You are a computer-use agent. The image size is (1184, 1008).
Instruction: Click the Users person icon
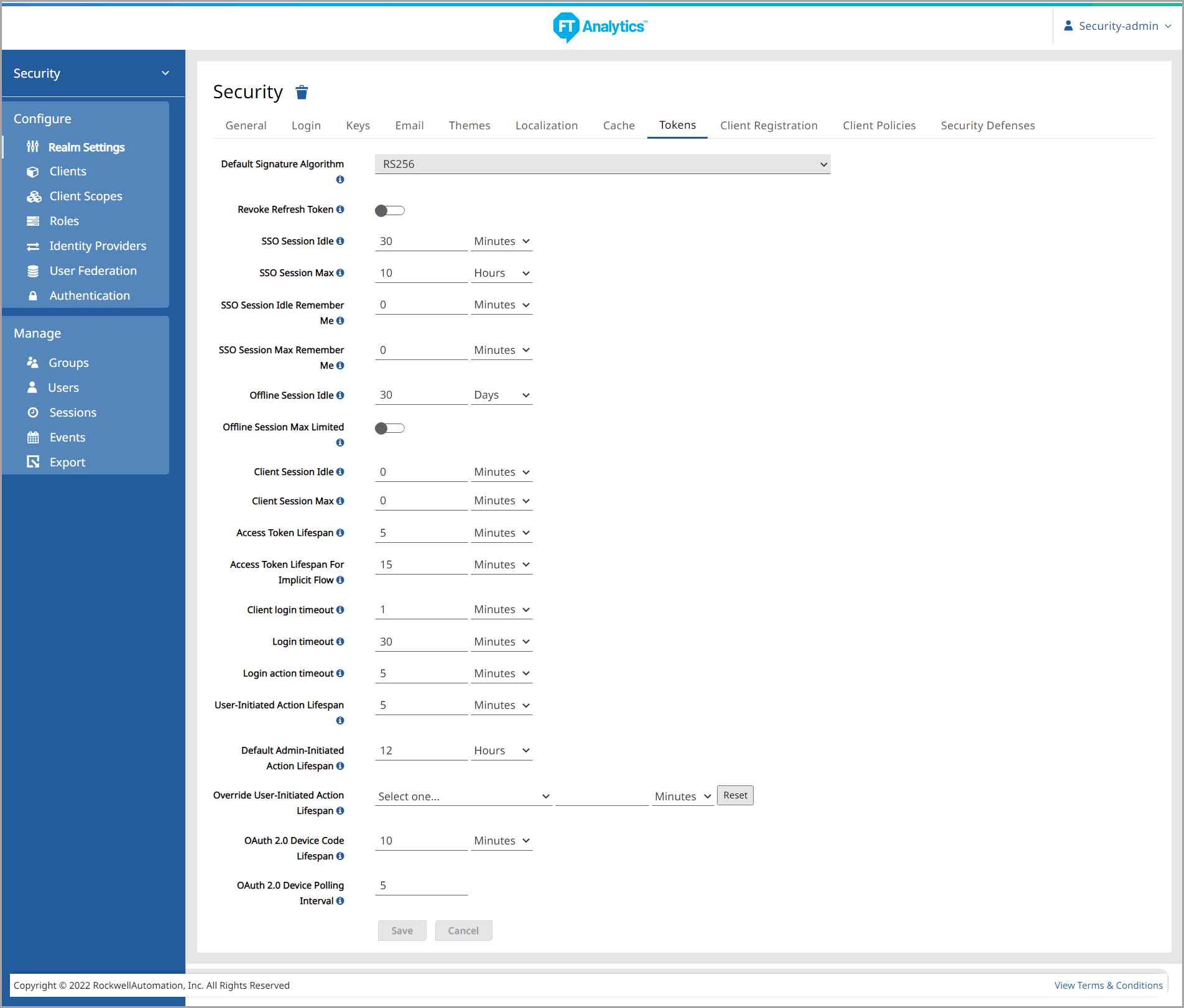tap(32, 387)
